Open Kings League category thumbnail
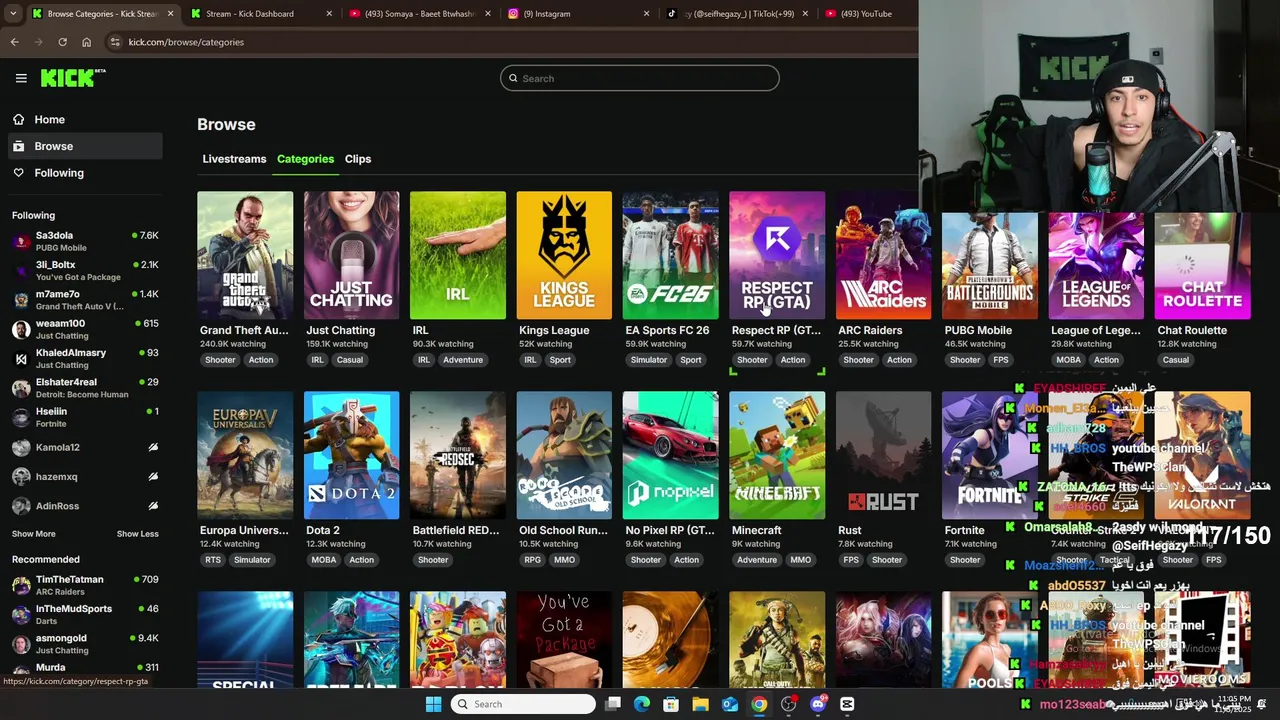Image resolution: width=1280 pixels, height=720 pixels. point(564,255)
